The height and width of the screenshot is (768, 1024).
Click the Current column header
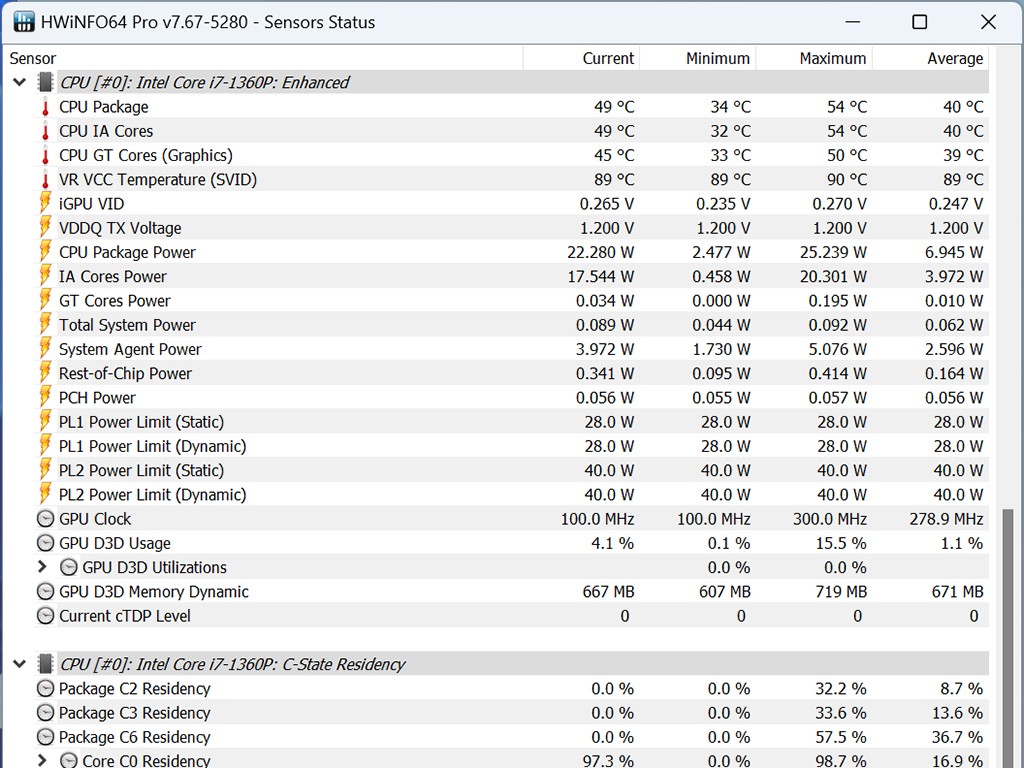(x=608, y=58)
